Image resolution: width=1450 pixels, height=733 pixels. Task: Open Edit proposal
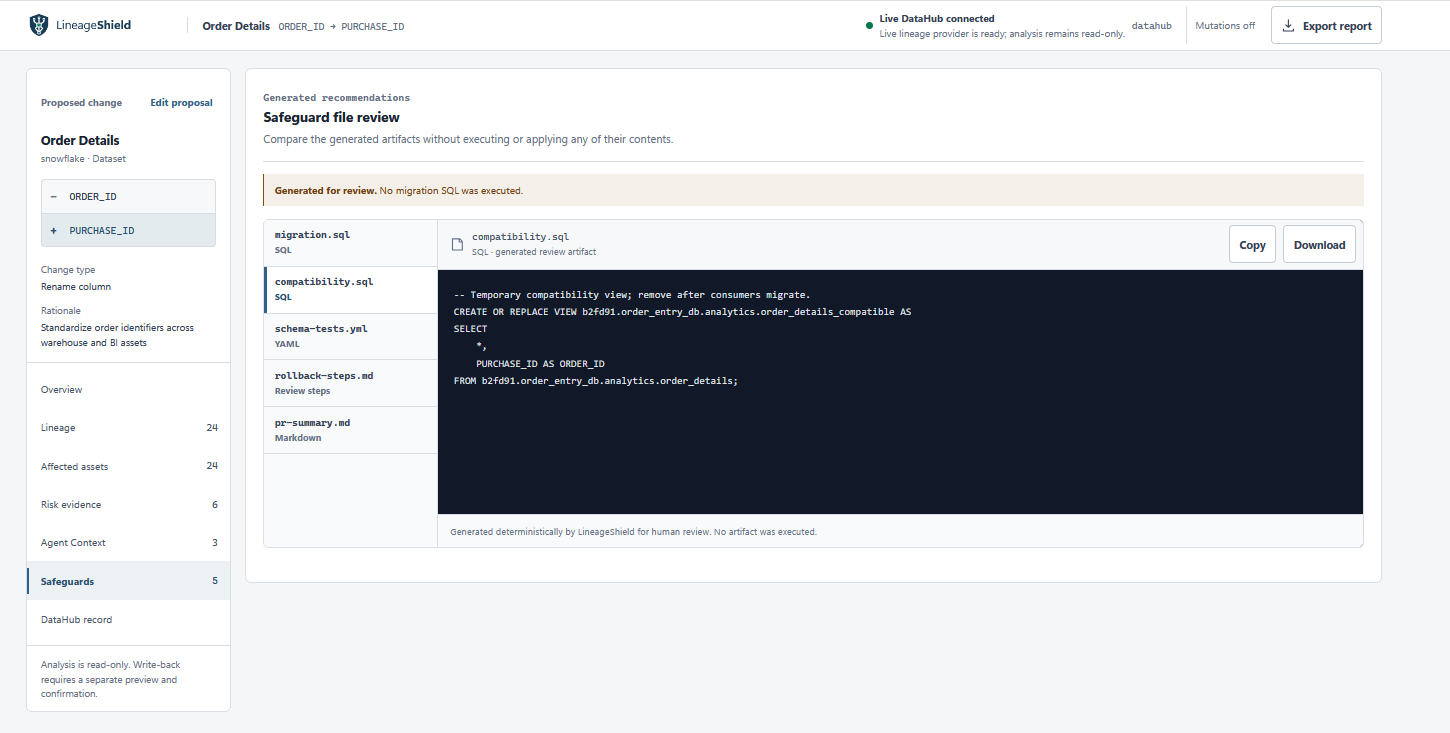[x=181, y=102]
